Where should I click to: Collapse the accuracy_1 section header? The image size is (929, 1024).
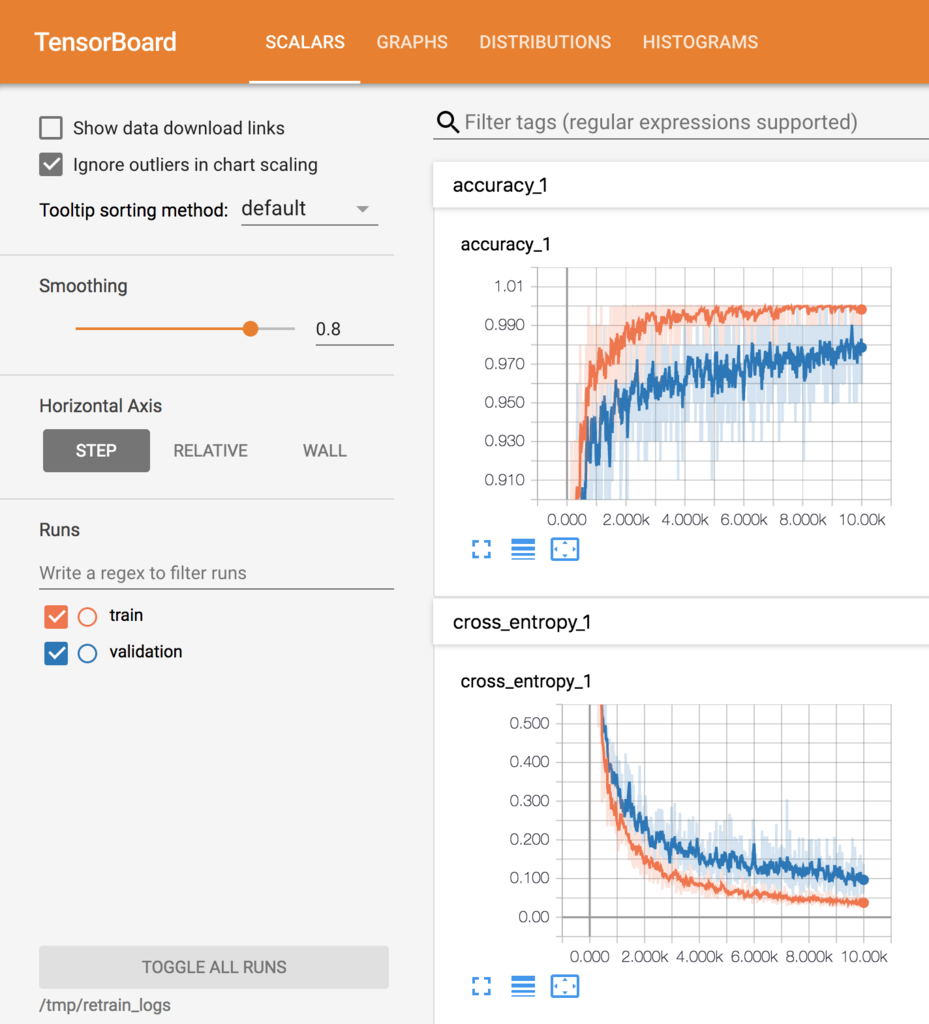tap(681, 185)
